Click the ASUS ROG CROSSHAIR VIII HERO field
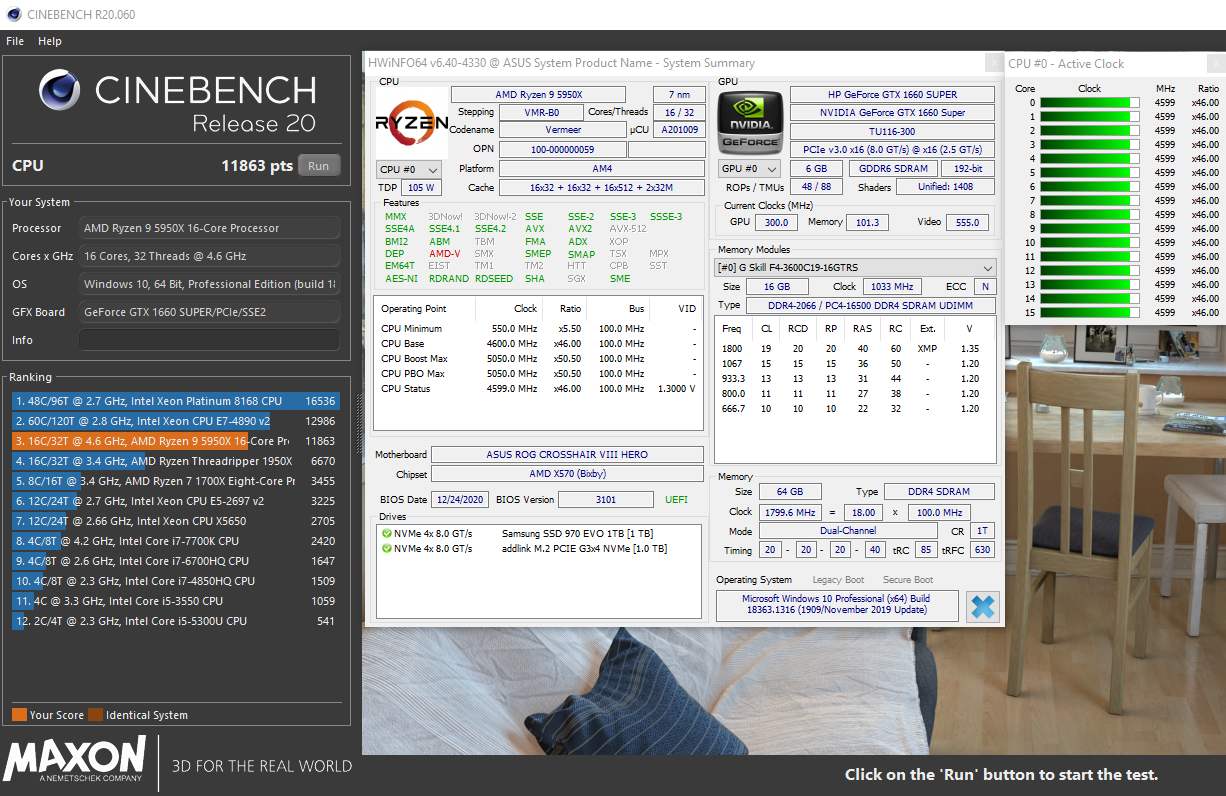This screenshot has width=1226, height=796. coord(566,455)
